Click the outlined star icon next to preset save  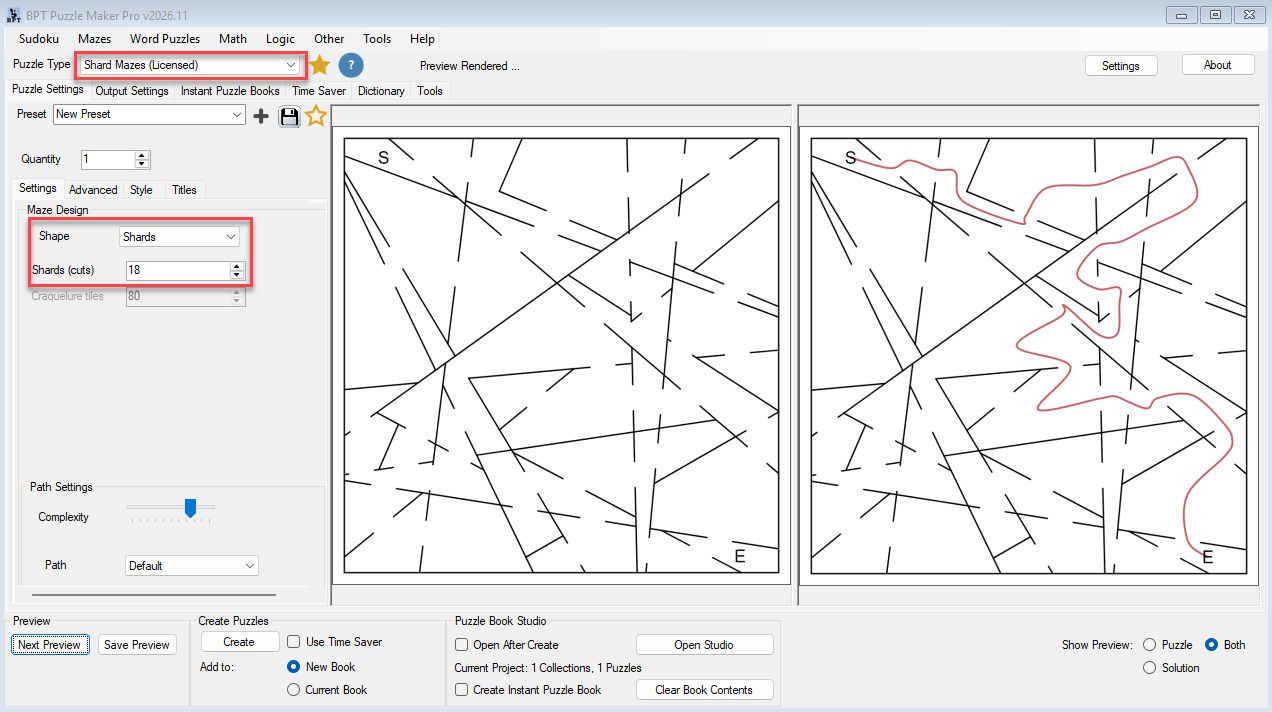tap(316, 116)
